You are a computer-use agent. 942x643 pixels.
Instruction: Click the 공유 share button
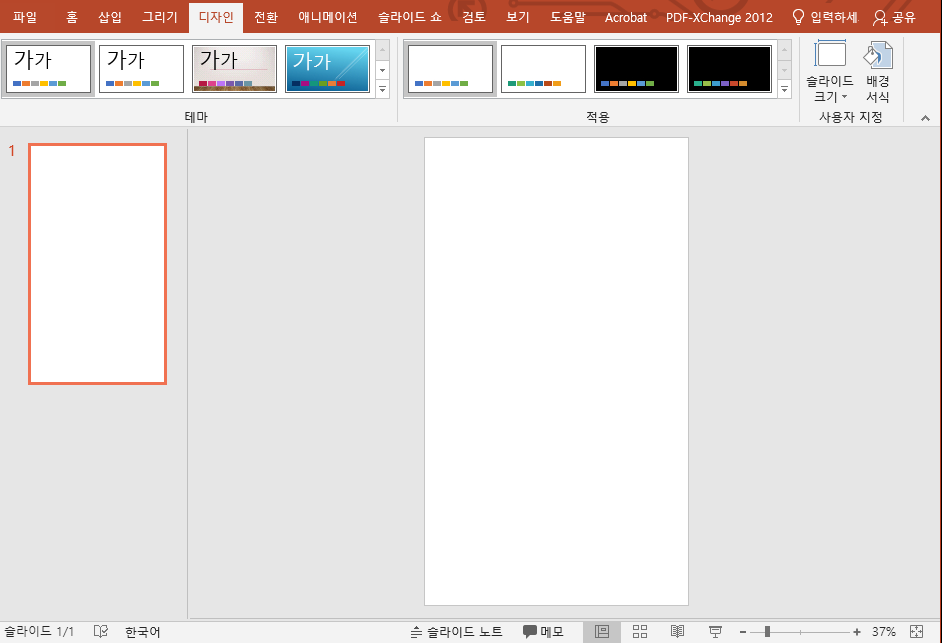click(x=894, y=17)
